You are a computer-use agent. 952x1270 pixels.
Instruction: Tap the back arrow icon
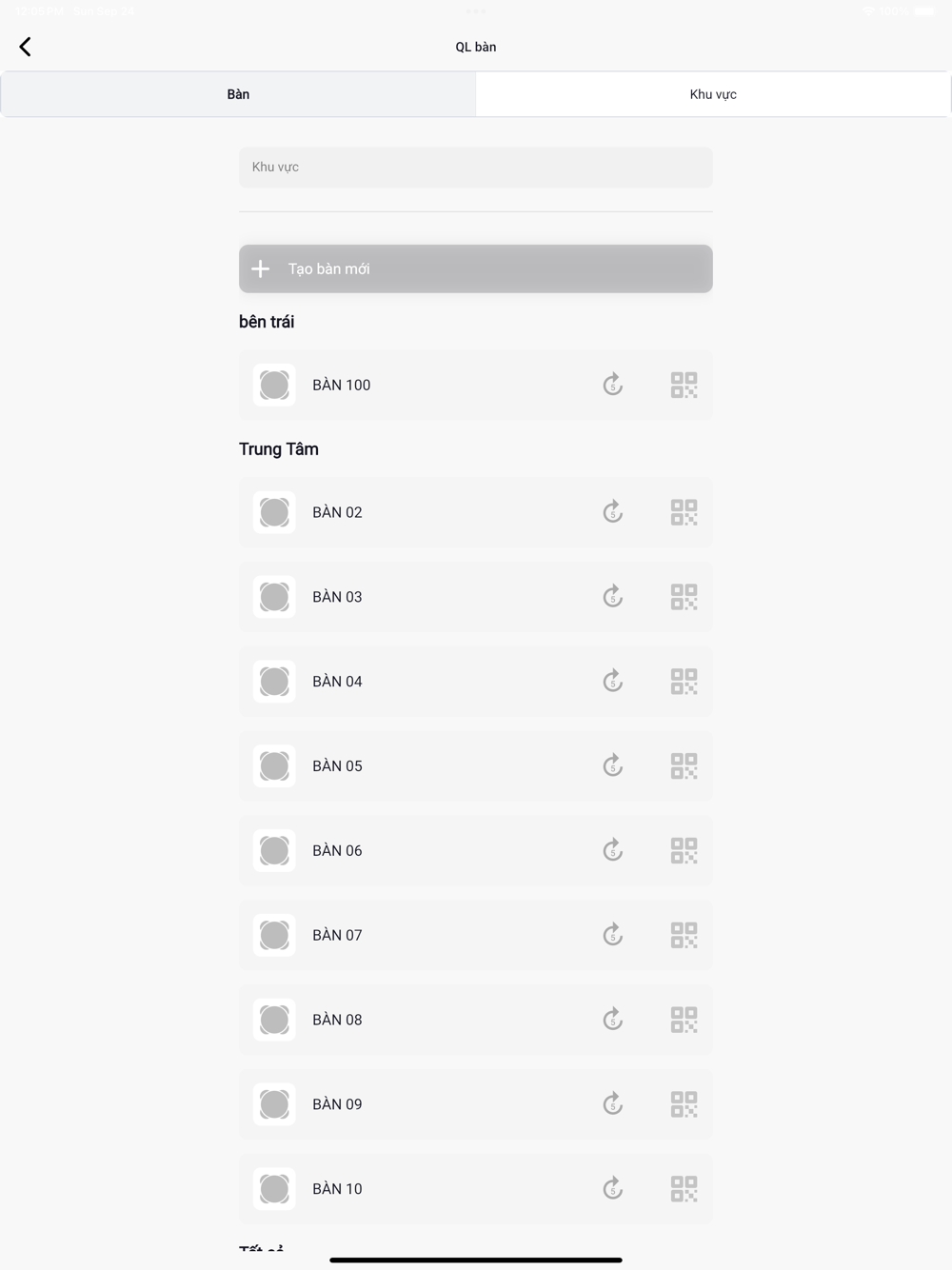click(26, 47)
